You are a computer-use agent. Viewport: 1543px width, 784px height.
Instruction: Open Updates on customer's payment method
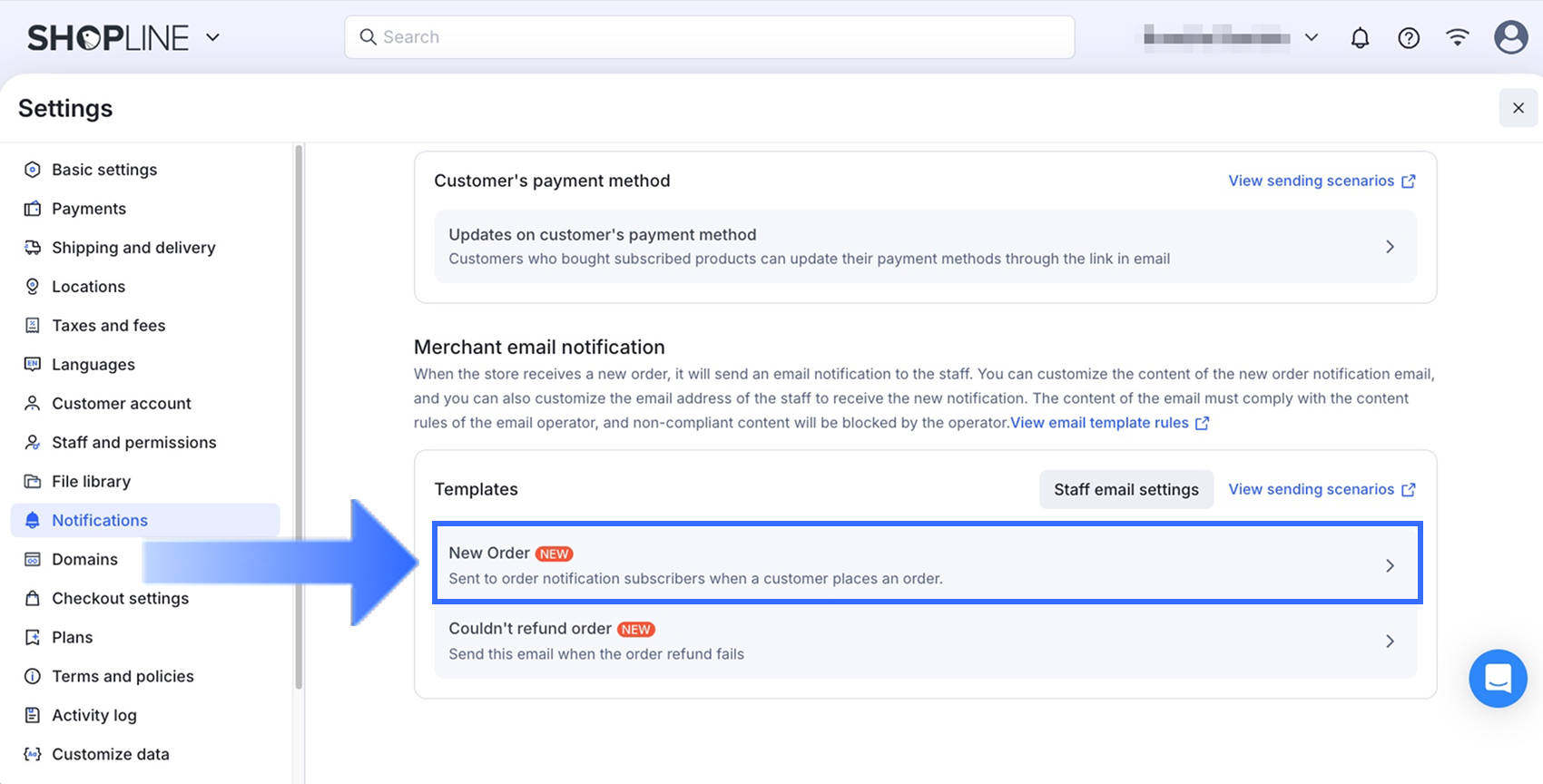926,246
